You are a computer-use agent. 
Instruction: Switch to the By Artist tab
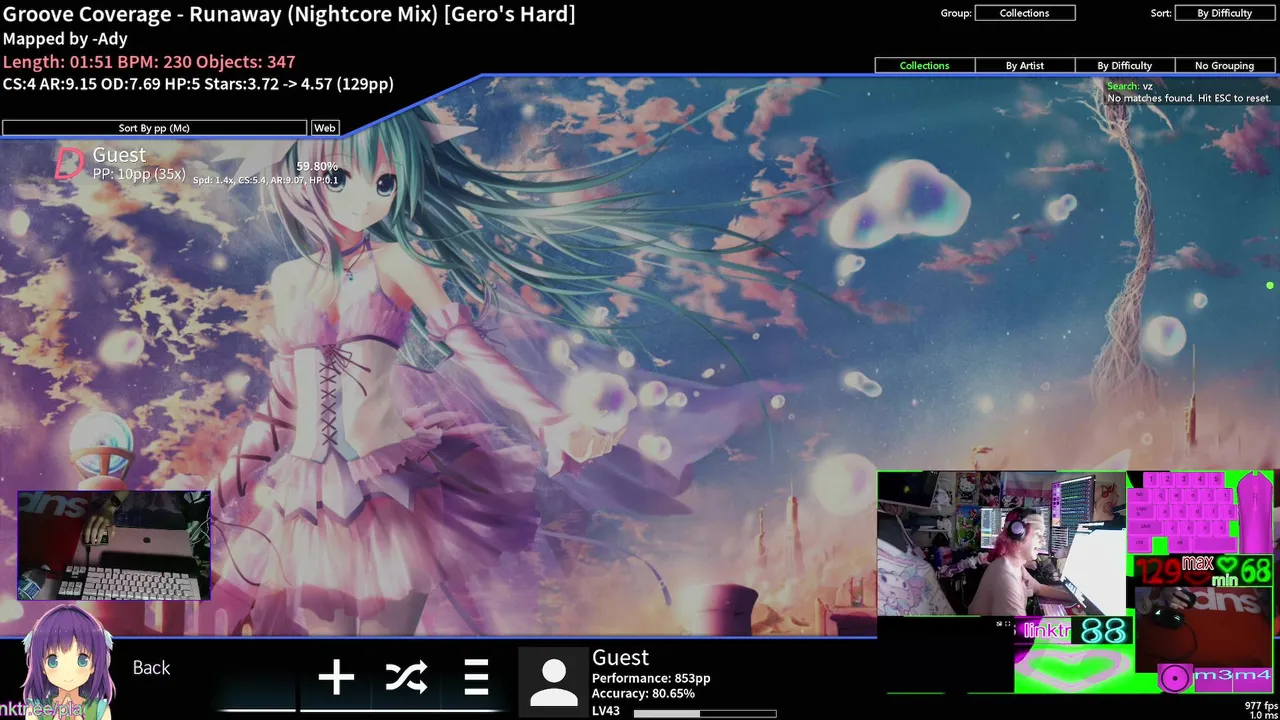[x=1024, y=65]
